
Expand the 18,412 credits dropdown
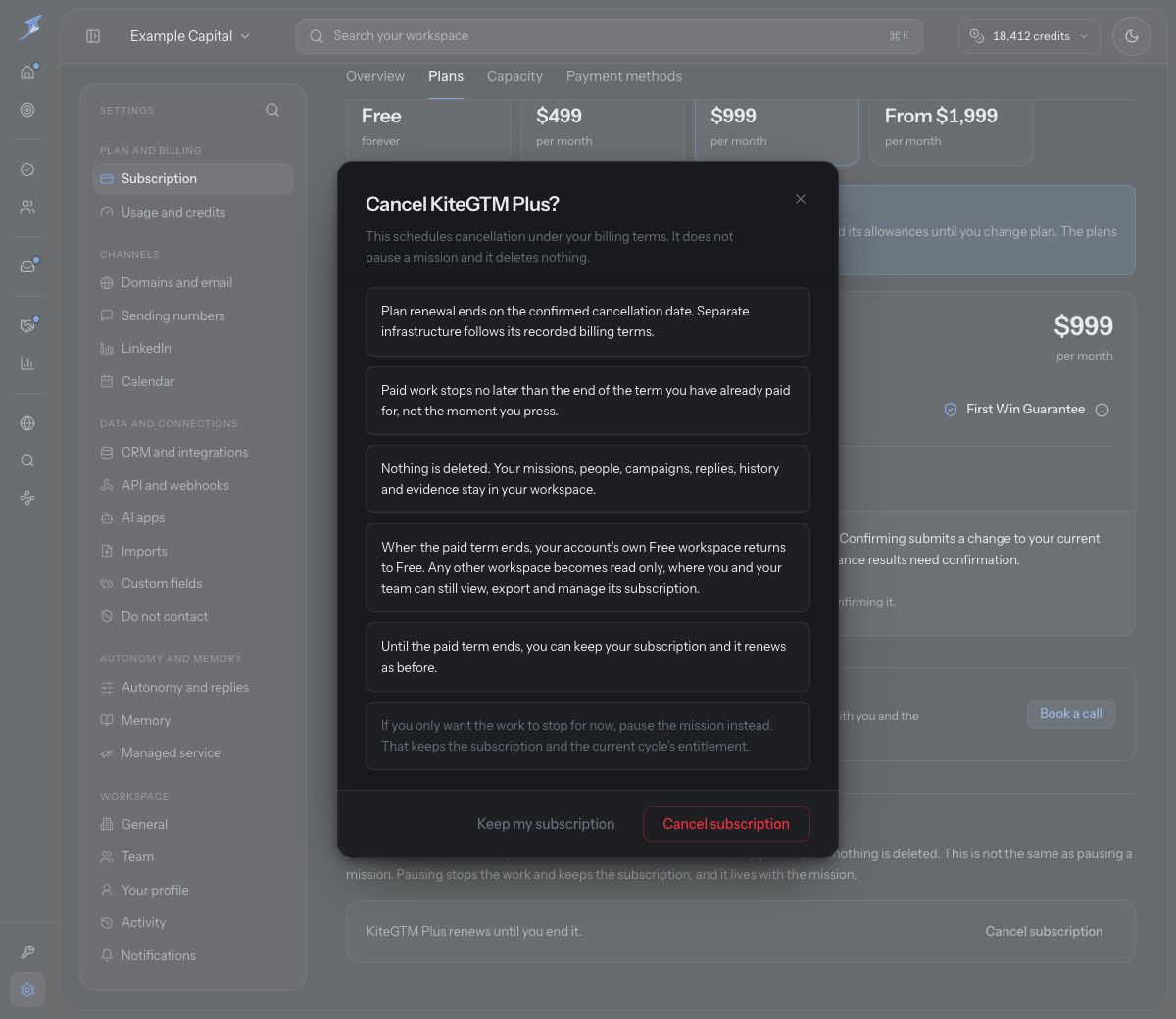click(1029, 36)
